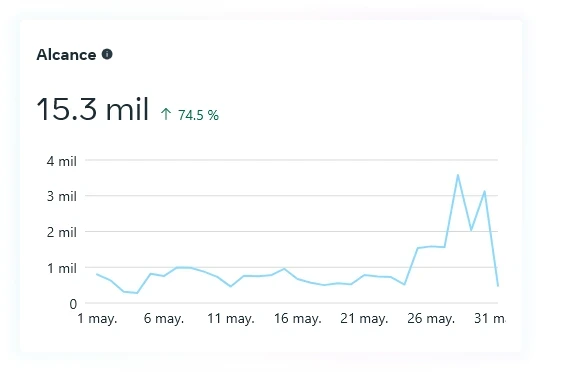Click the 1 mil axis label
The height and width of the screenshot is (392, 562).
click(62, 268)
